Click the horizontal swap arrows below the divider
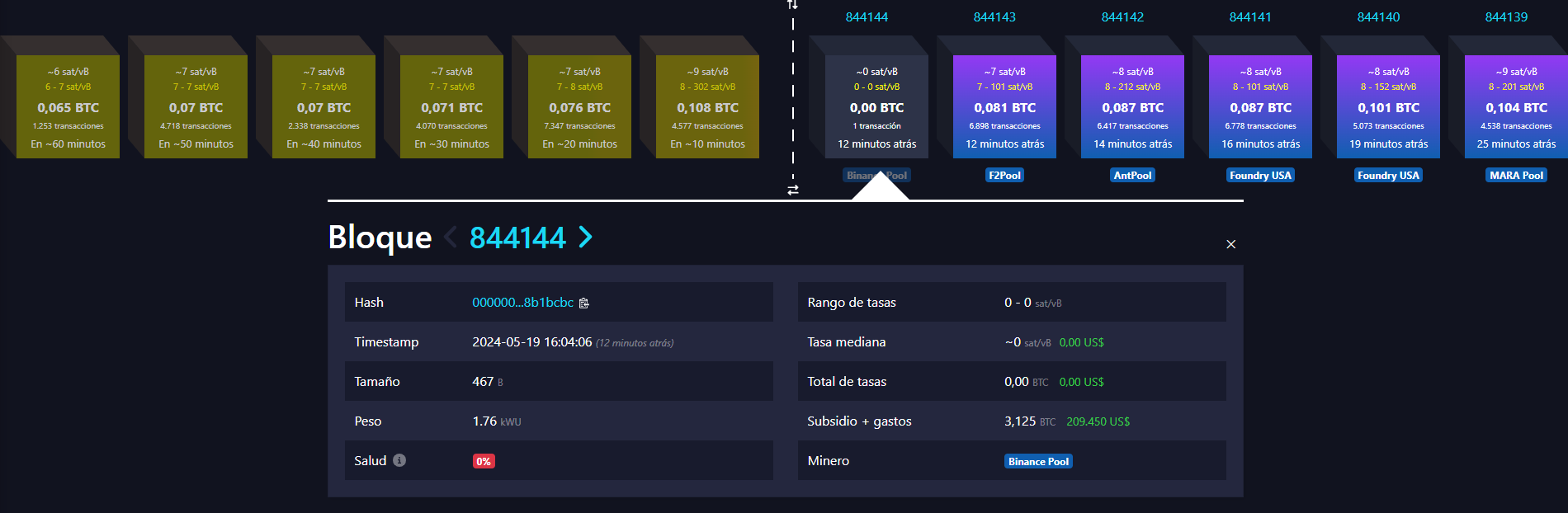1568x513 pixels. [x=793, y=190]
